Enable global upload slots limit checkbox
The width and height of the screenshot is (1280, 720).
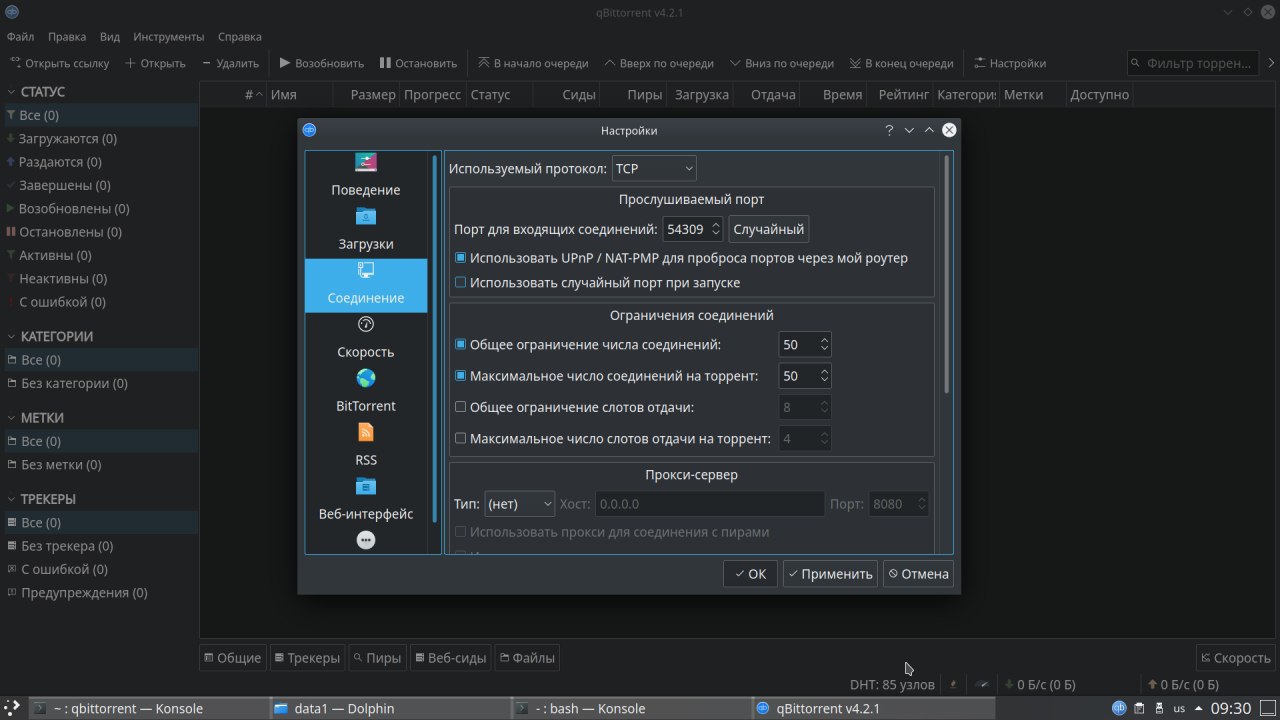[x=461, y=407]
